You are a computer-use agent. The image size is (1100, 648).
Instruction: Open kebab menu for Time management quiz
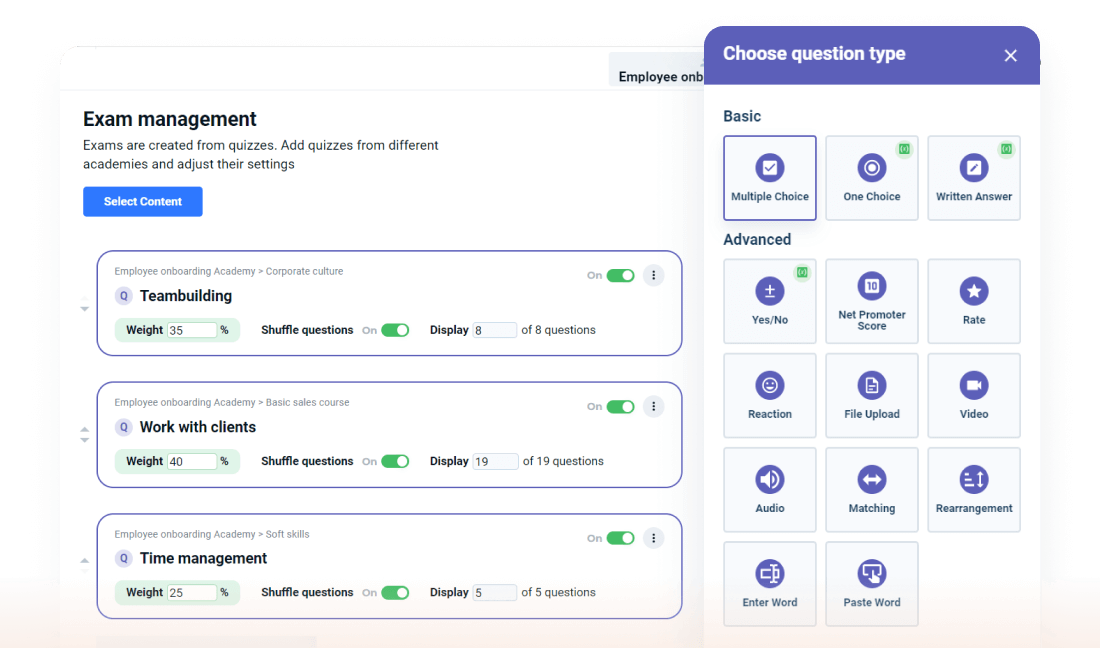[653, 538]
